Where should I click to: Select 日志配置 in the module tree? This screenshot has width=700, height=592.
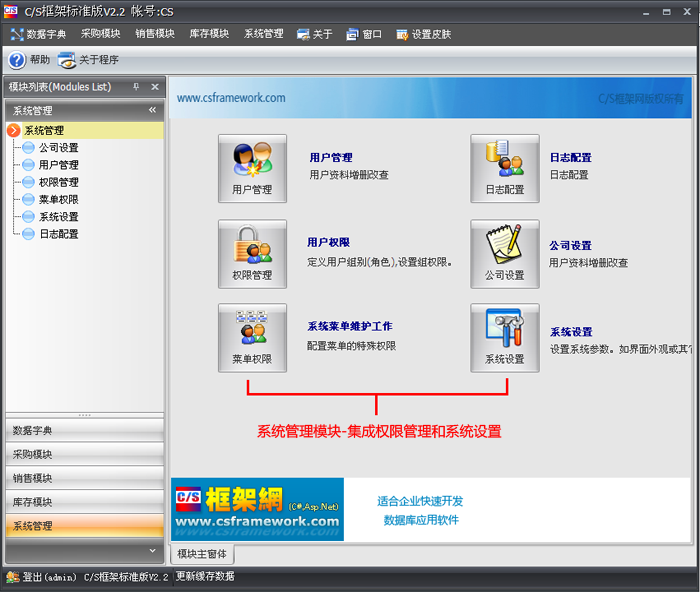pyautogui.click(x=58, y=234)
